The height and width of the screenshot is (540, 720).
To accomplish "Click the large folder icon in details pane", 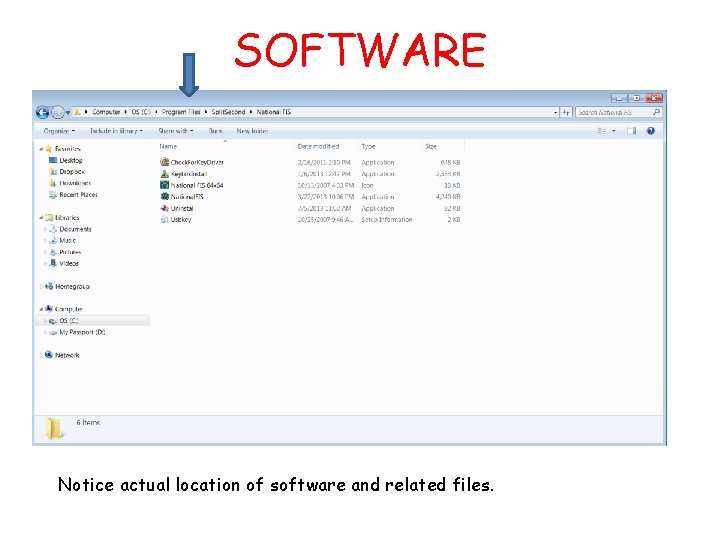I will coord(54,428).
